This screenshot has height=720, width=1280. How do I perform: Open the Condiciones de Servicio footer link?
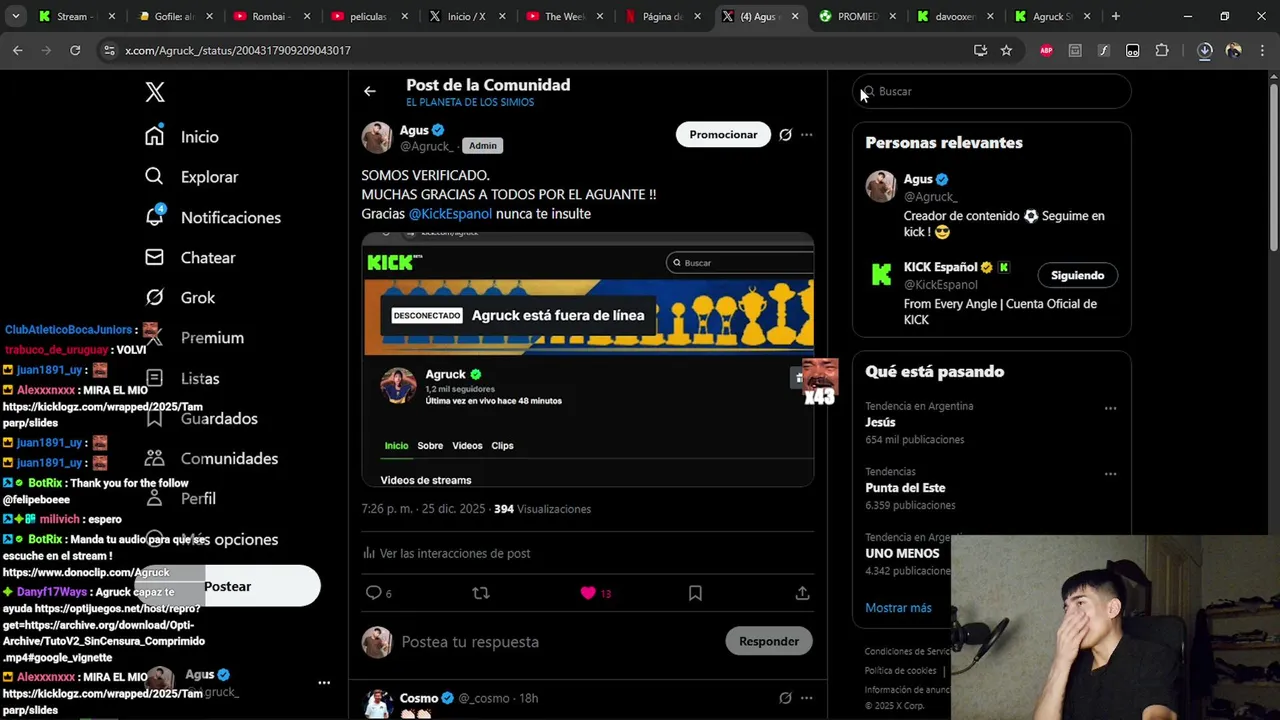click(x=908, y=652)
